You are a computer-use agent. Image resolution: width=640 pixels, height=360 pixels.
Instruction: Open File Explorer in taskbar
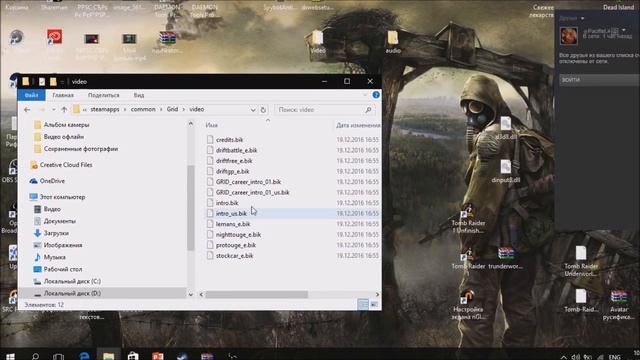[x=109, y=356]
